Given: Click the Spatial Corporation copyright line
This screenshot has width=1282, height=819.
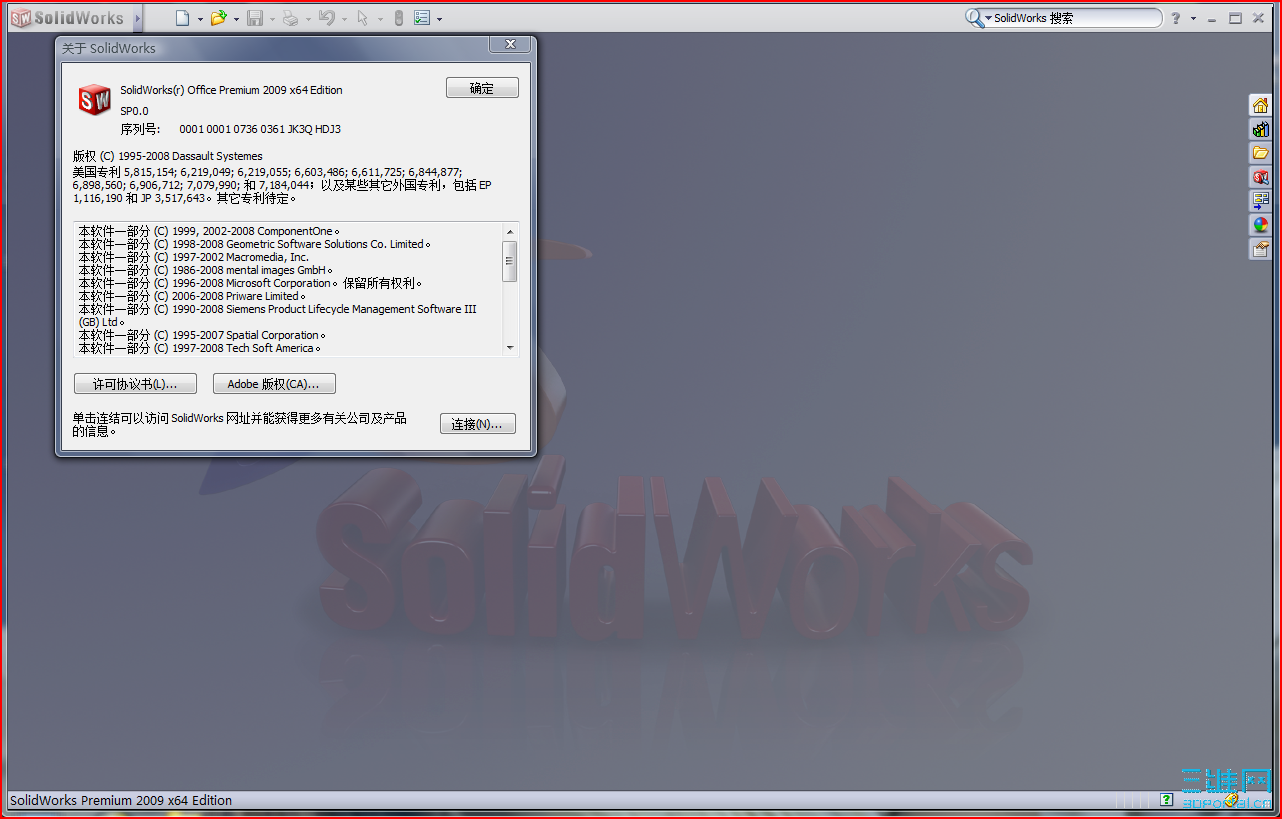Looking at the screenshot, I should [x=203, y=335].
